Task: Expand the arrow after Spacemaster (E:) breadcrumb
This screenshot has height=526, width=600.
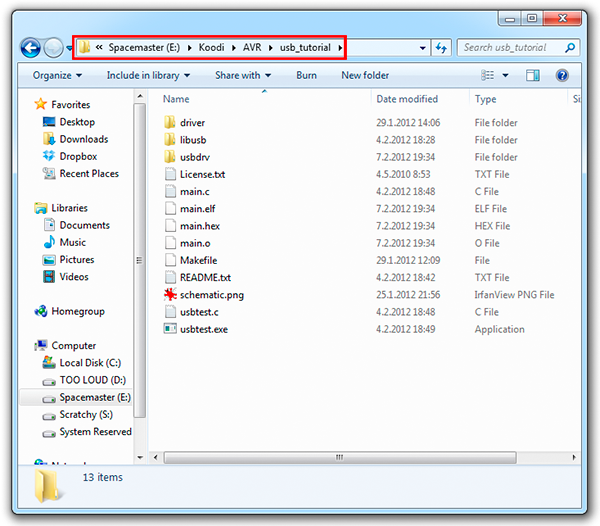Action: coord(189,48)
